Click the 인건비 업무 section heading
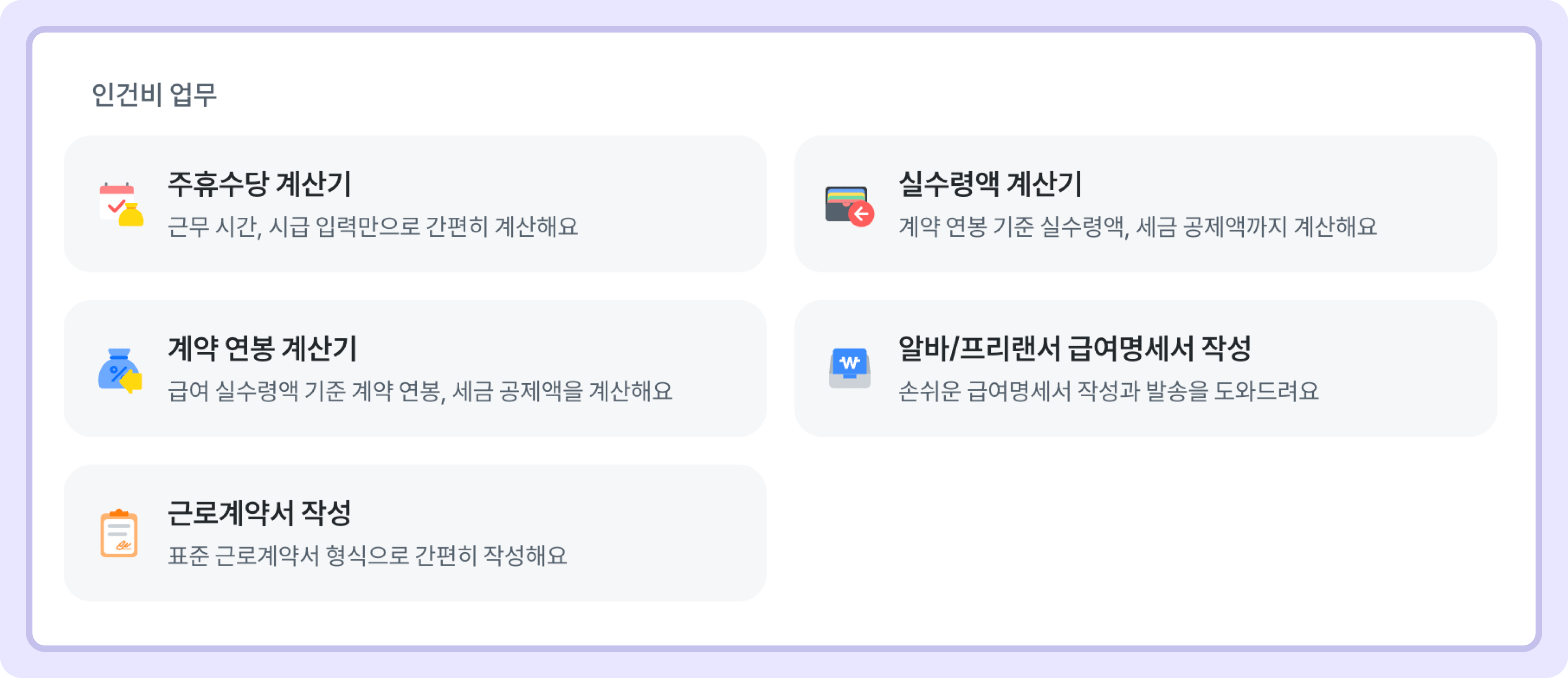 154,95
